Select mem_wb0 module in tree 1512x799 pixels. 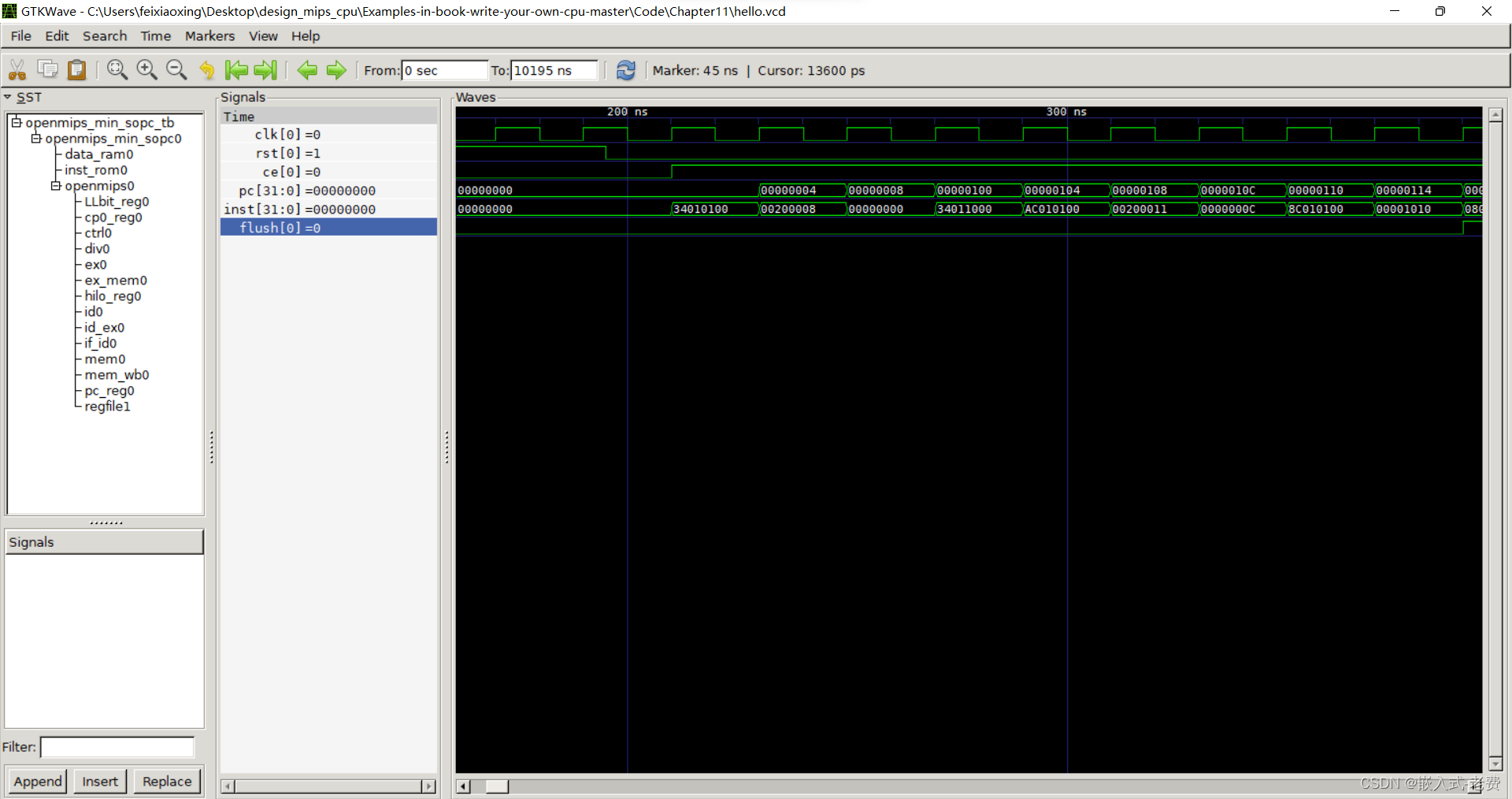(x=117, y=374)
